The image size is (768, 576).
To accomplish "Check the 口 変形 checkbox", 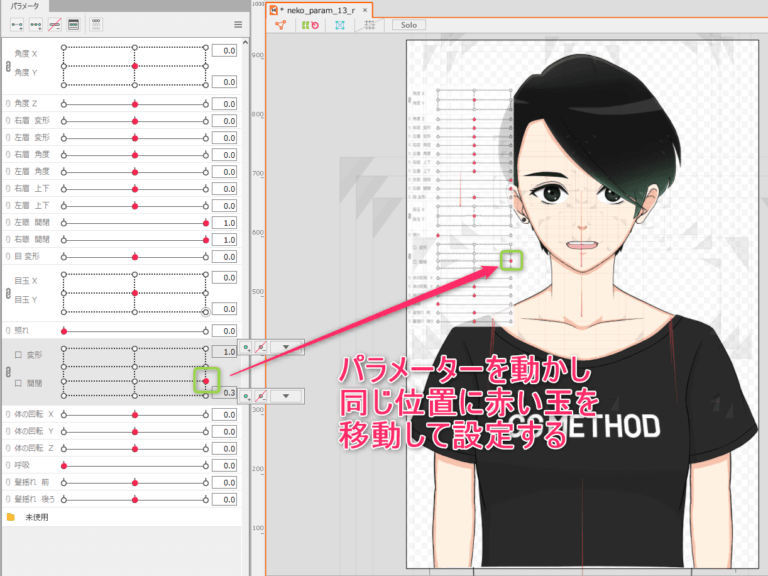I will [x=18, y=355].
